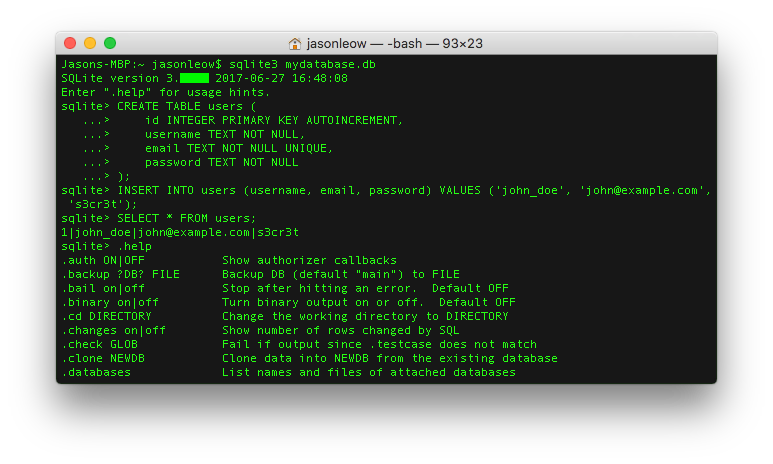The height and width of the screenshot is (464, 773).
Task: Click the home folder icon in title bar
Action: pyautogui.click(x=294, y=43)
